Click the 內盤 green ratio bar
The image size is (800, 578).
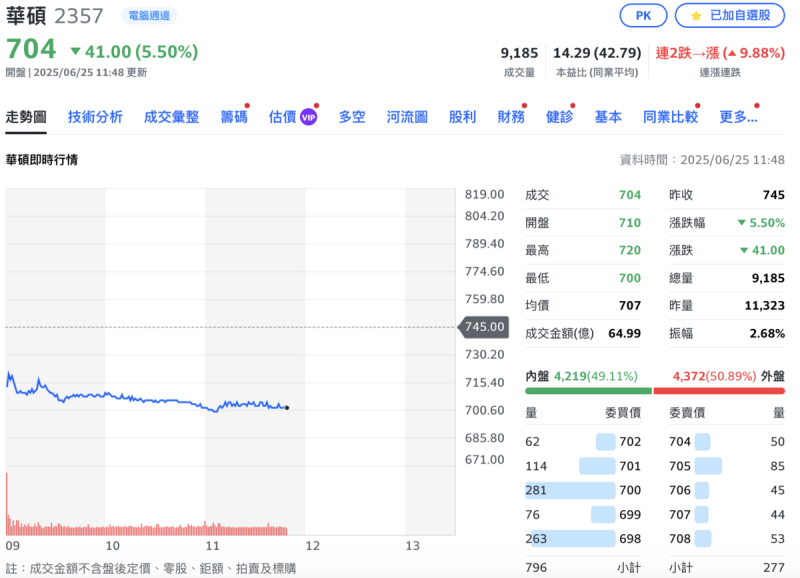point(588,391)
